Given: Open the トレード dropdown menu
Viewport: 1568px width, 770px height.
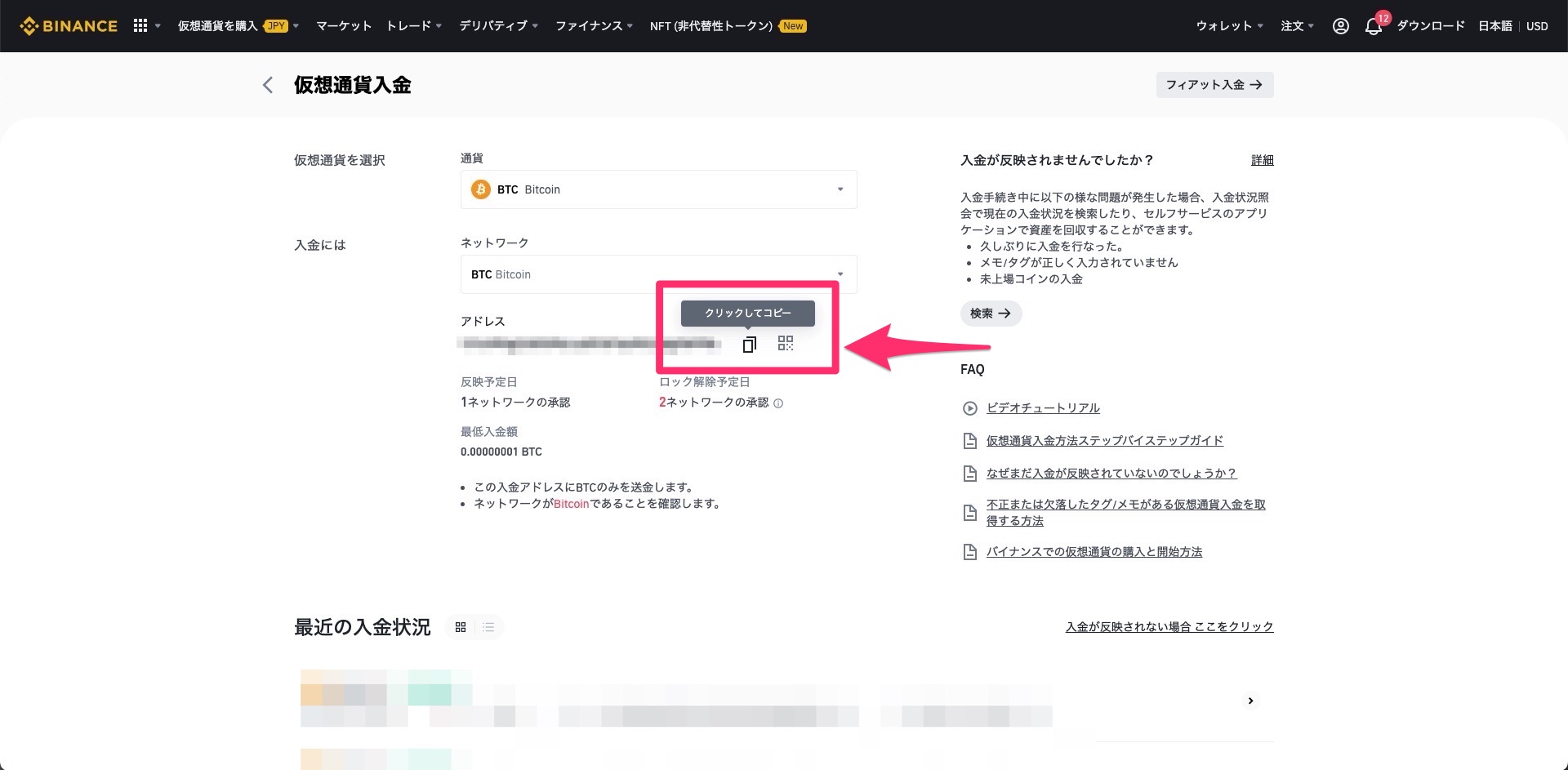Looking at the screenshot, I should point(414,26).
